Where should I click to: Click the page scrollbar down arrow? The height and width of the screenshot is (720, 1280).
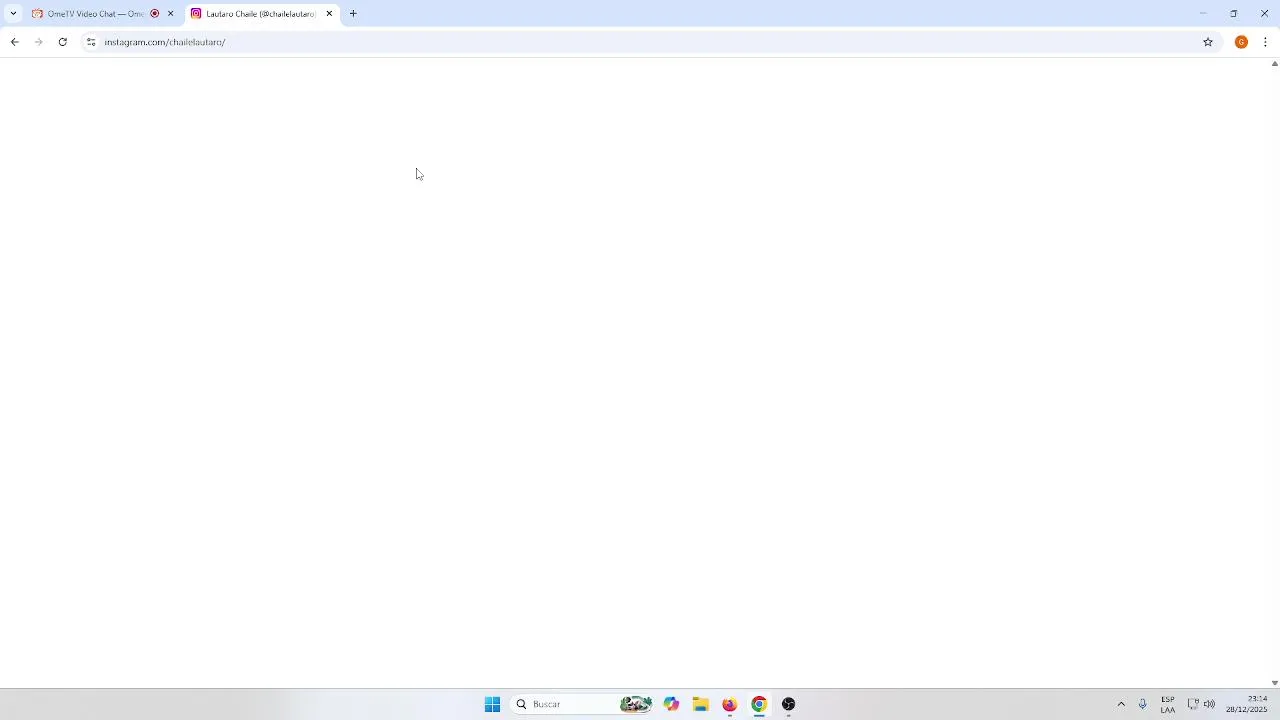(x=1274, y=683)
